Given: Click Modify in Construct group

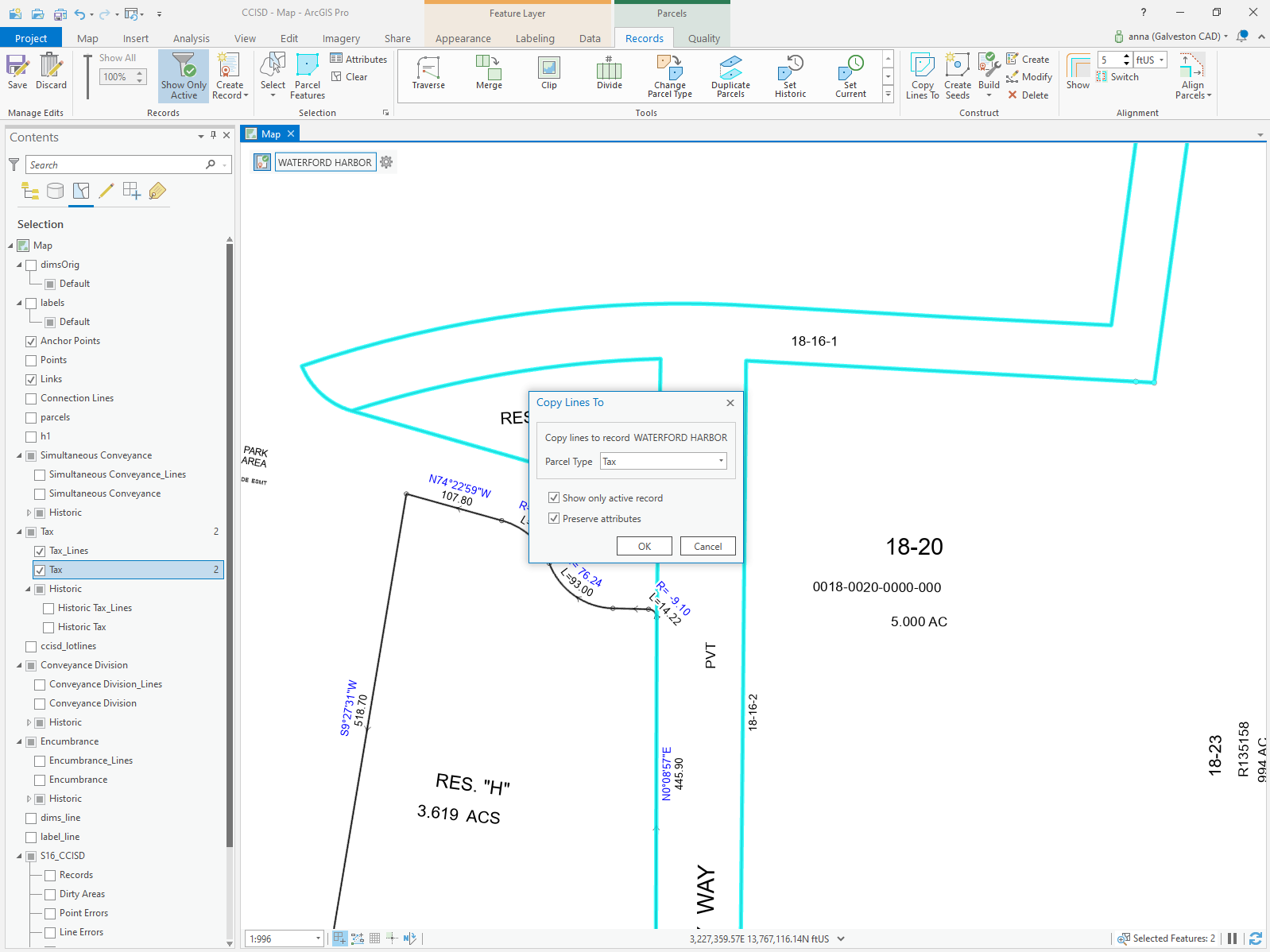Looking at the screenshot, I should tap(1029, 77).
